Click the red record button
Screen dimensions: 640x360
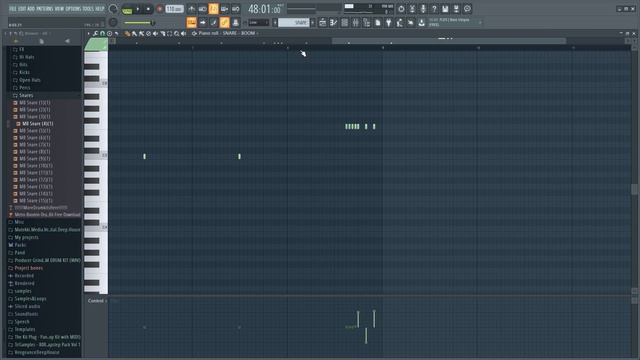(160, 9)
